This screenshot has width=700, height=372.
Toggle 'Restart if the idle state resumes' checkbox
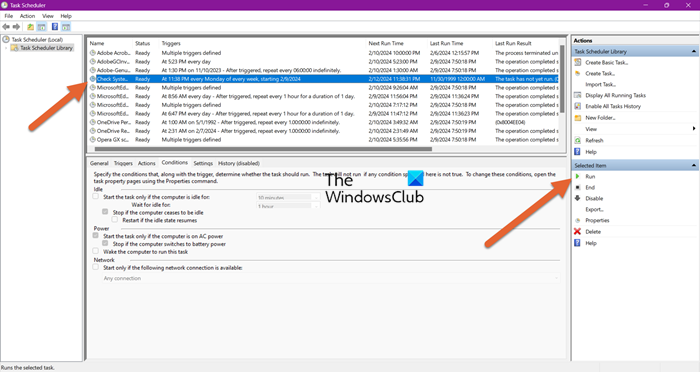(x=115, y=220)
